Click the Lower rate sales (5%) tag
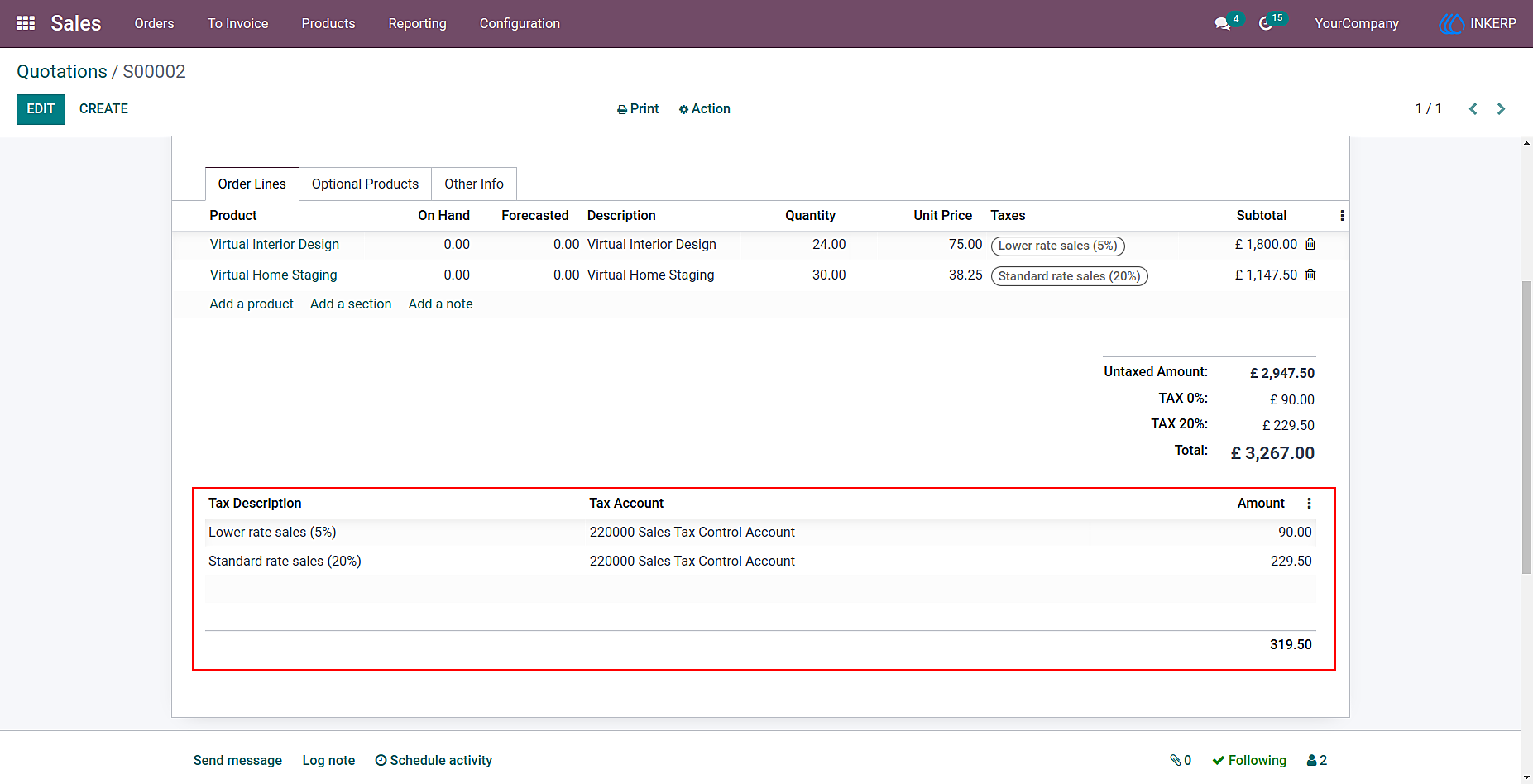The height and width of the screenshot is (784, 1533). click(1058, 246)
